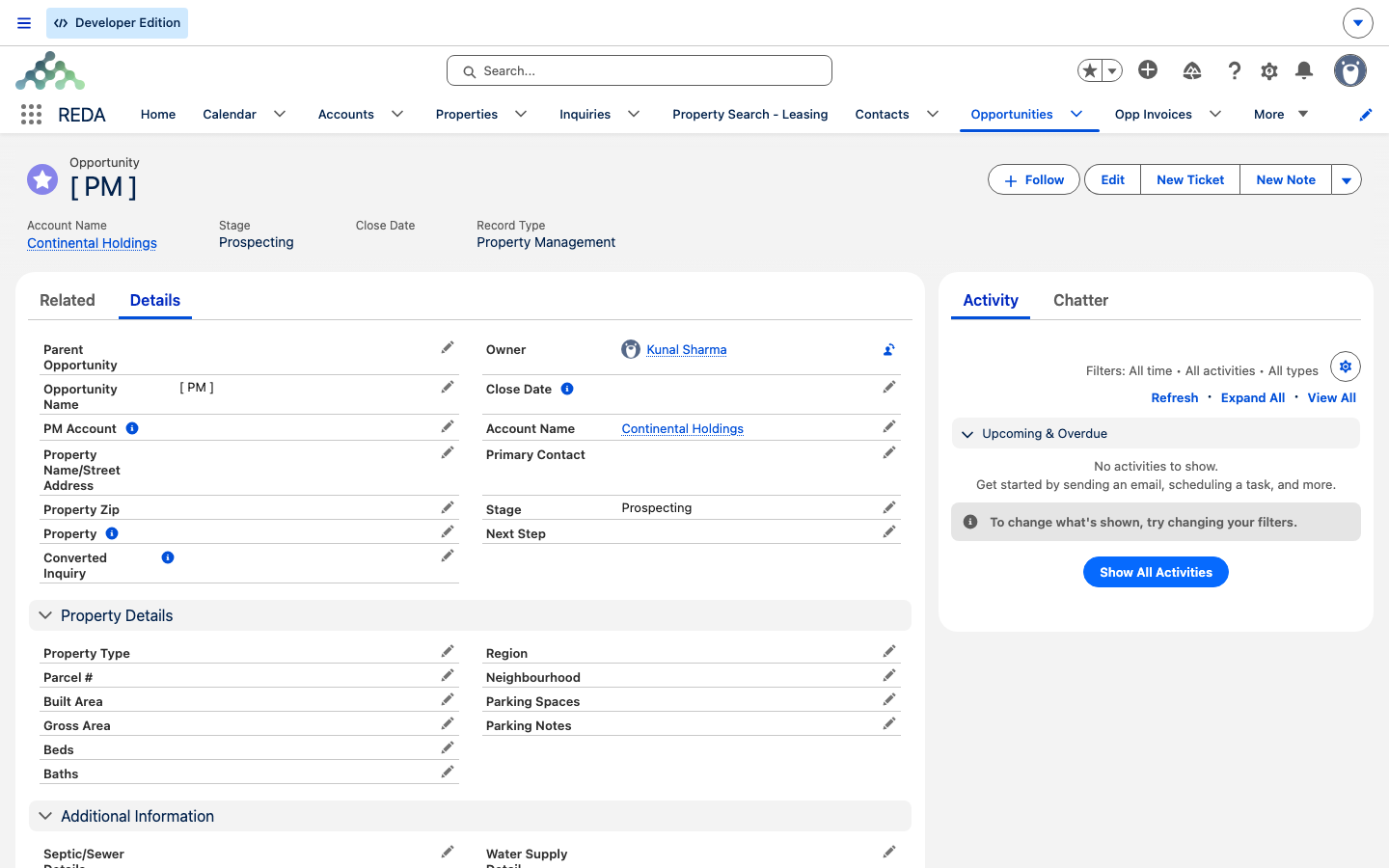Expand the More navigation menu
This screenshot has height=868, width=1389.
1281,114
